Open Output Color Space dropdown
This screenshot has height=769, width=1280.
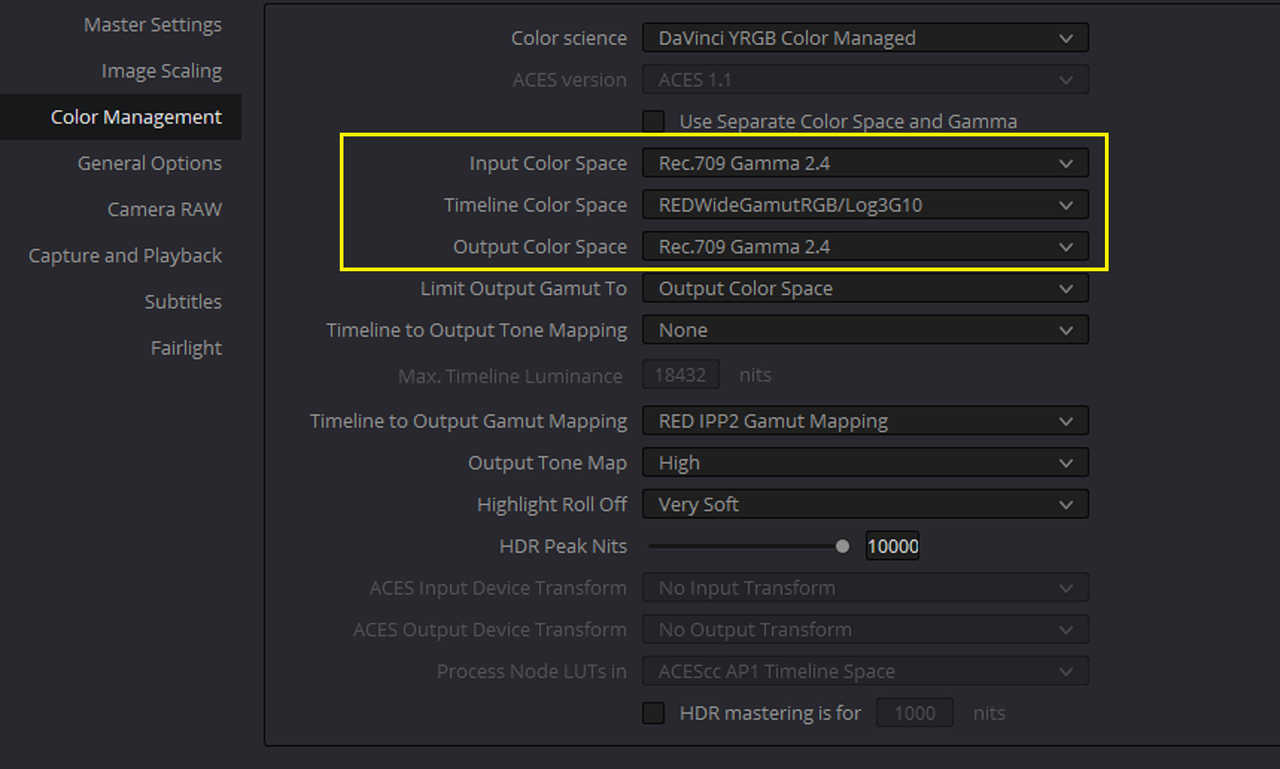[865, 246]
